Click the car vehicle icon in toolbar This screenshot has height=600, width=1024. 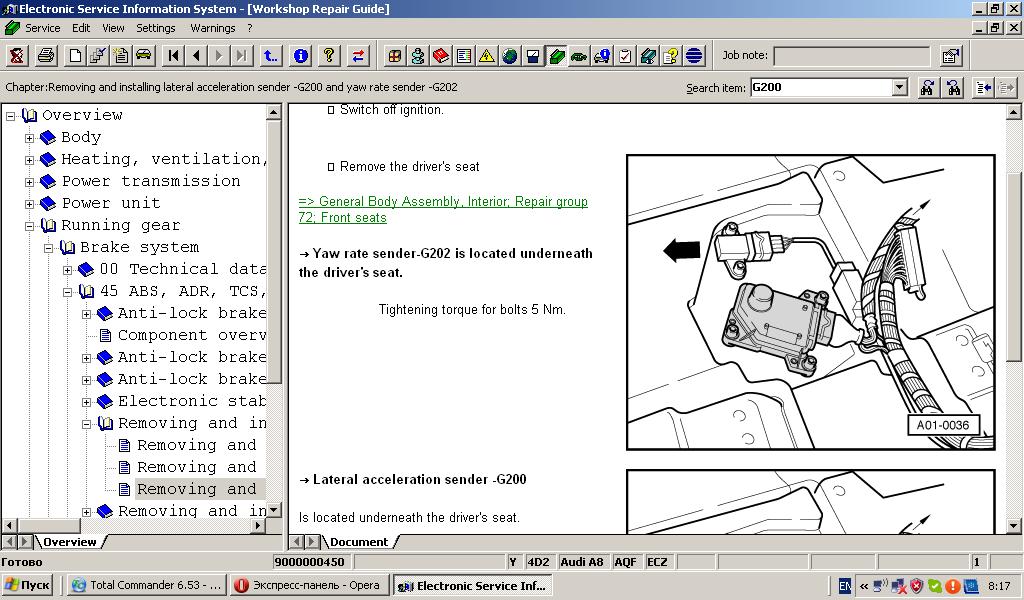(x=143, y=56)
